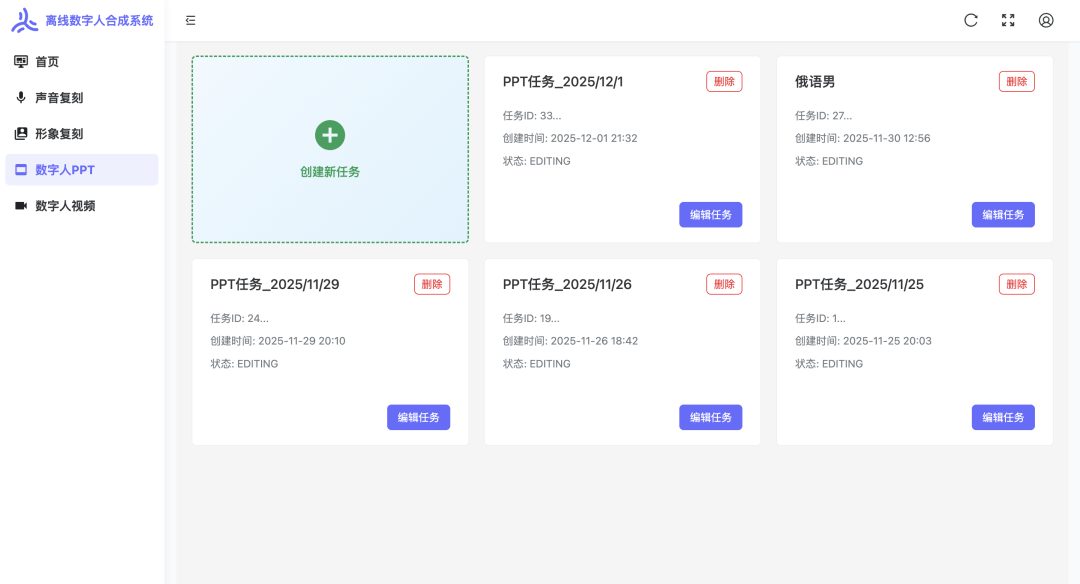Delete the PPT任务_2025/11/25 task

(x=1016, y=284)
